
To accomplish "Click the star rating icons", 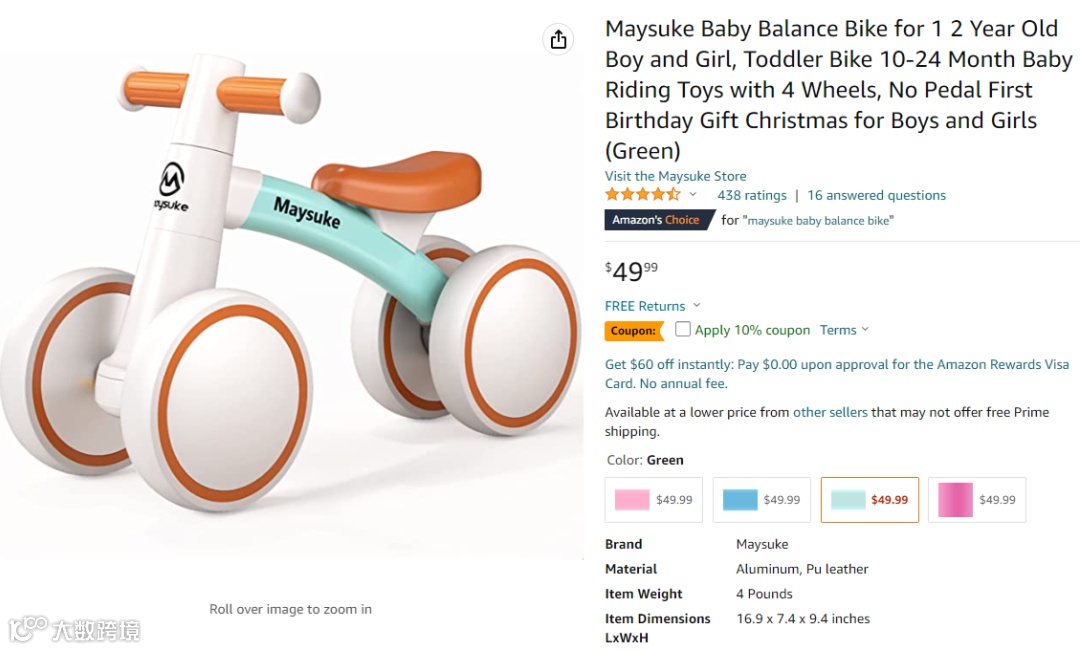I will pyautogui.click(x=642, y=195).
